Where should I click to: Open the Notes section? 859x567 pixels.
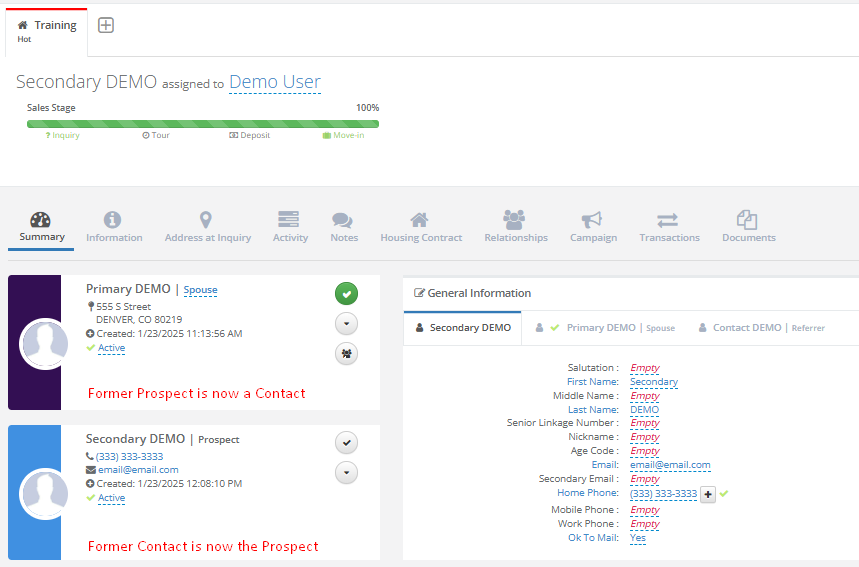[x=344, y=227]
